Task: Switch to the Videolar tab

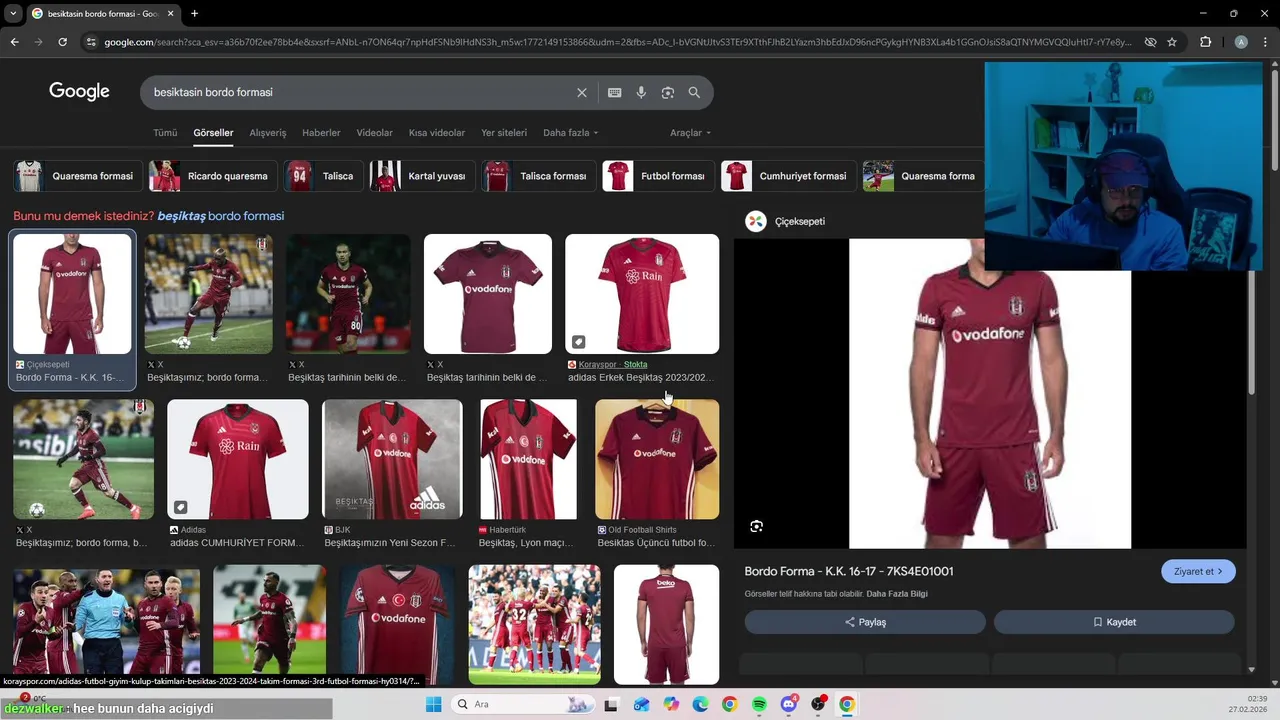Action: click(x=374, y=133)
